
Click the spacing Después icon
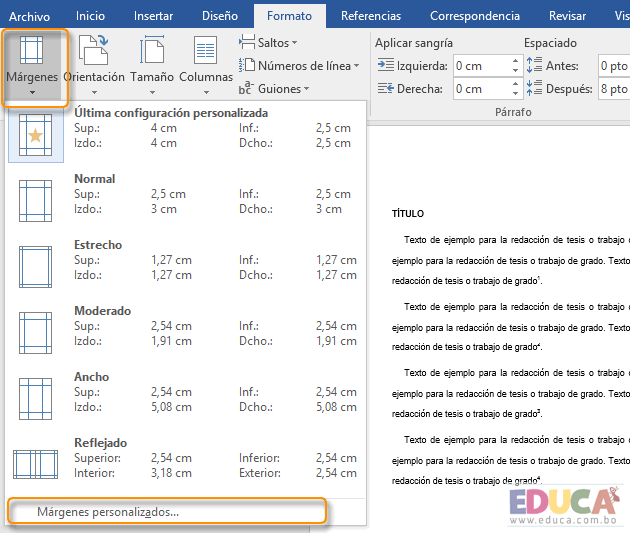(534, 88)
